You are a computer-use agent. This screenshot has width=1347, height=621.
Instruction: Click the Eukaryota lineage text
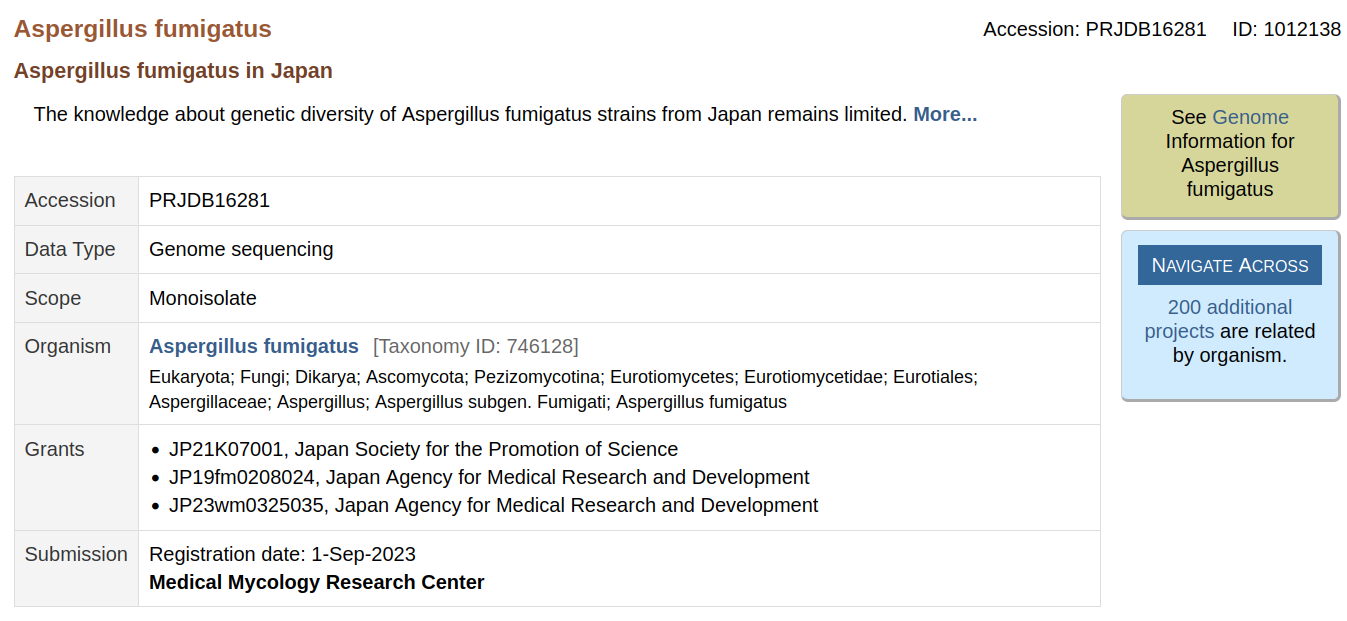(190, 377)
